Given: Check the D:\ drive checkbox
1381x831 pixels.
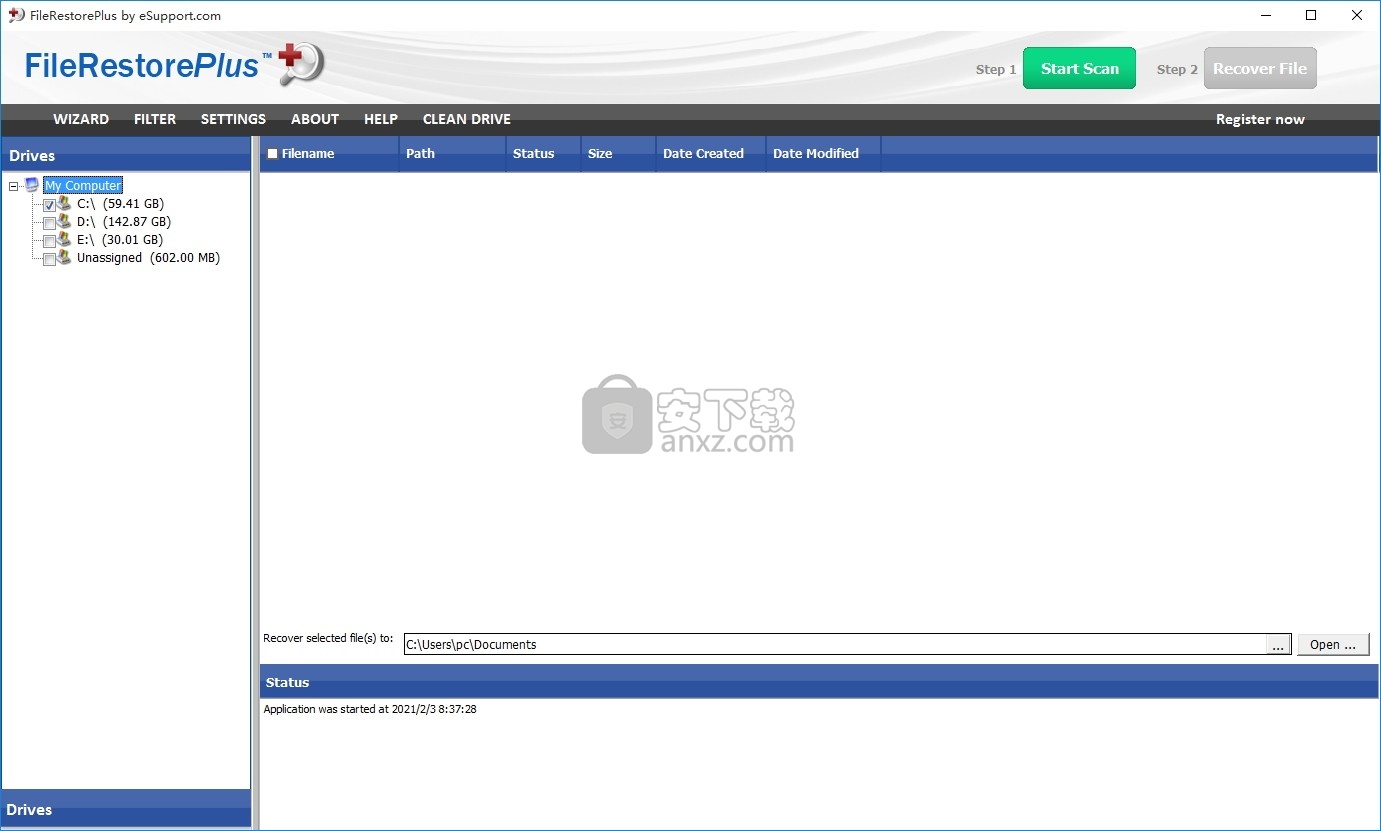Looking at the screenshot, I should pos(49,223).
